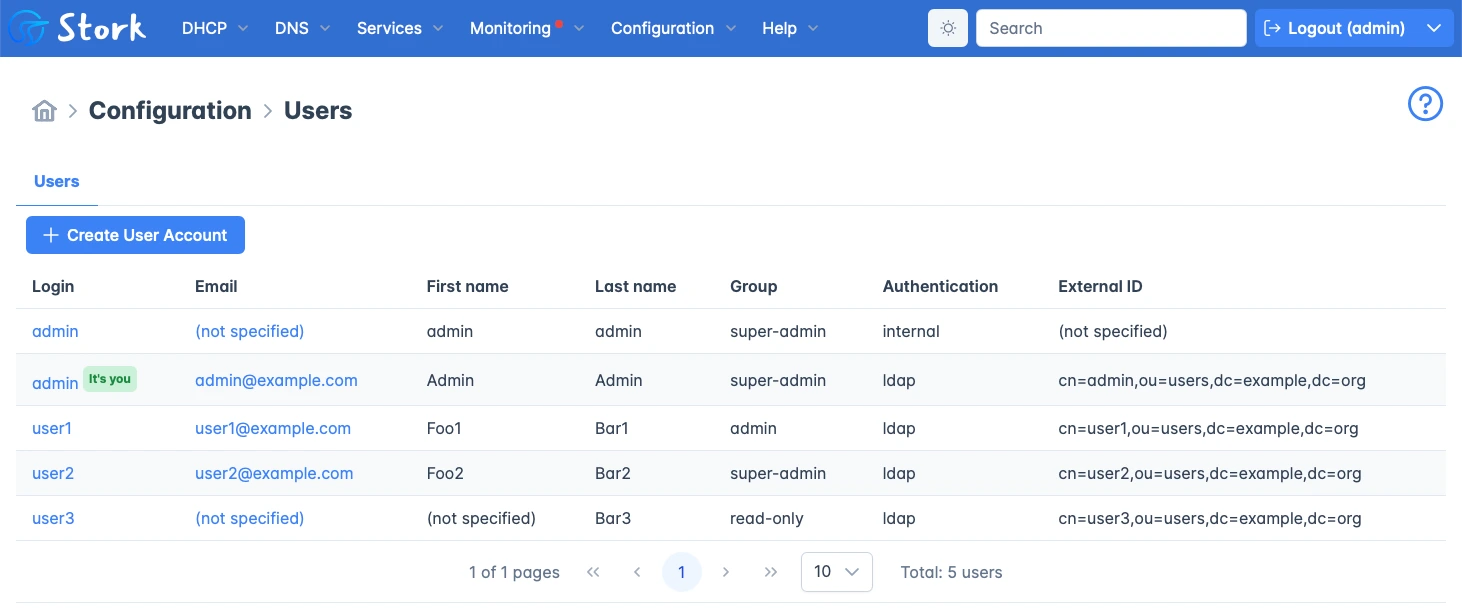
Task: Expand the logout dropdown arrow
Action: click(1435, 28)
